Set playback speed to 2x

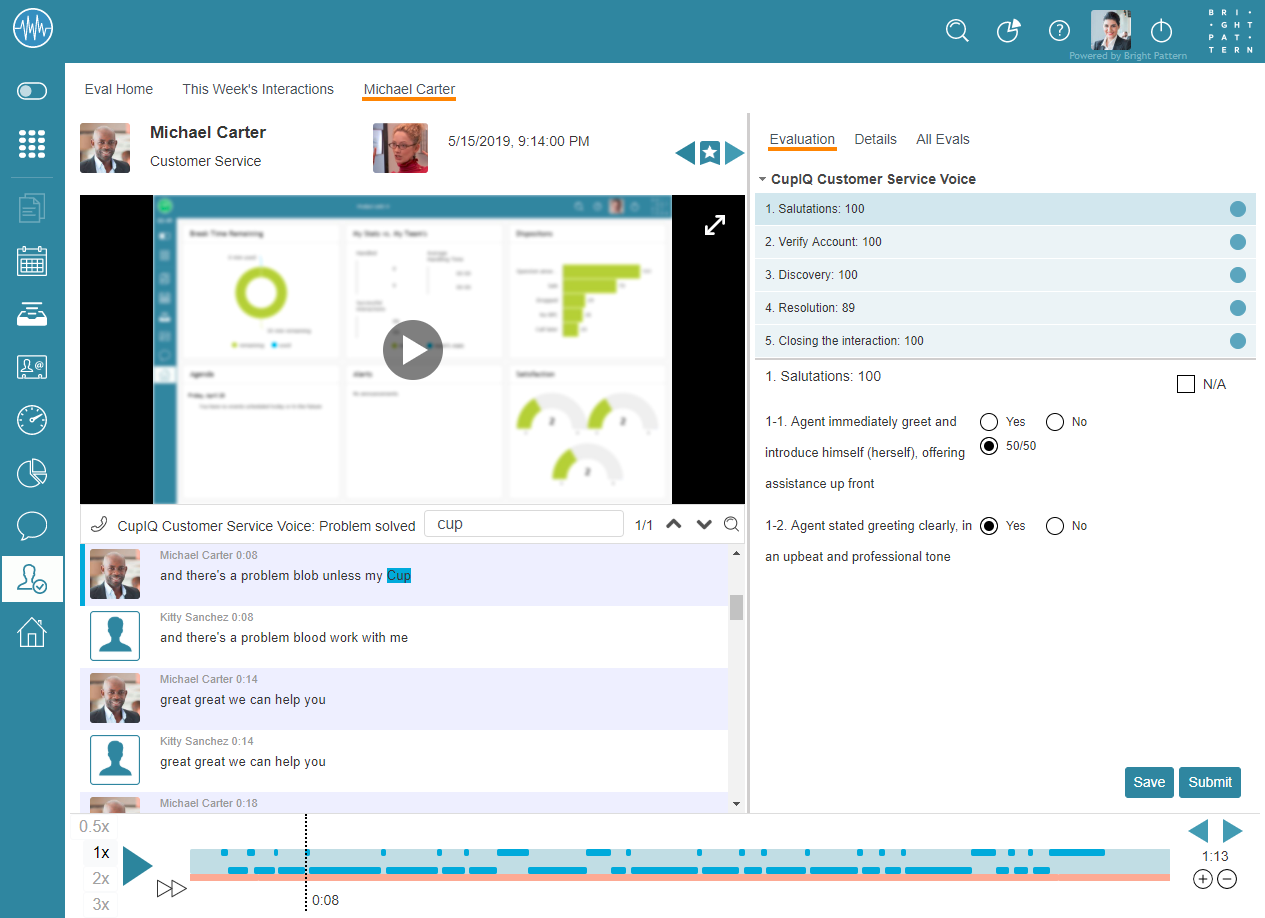tap(101, 879)
